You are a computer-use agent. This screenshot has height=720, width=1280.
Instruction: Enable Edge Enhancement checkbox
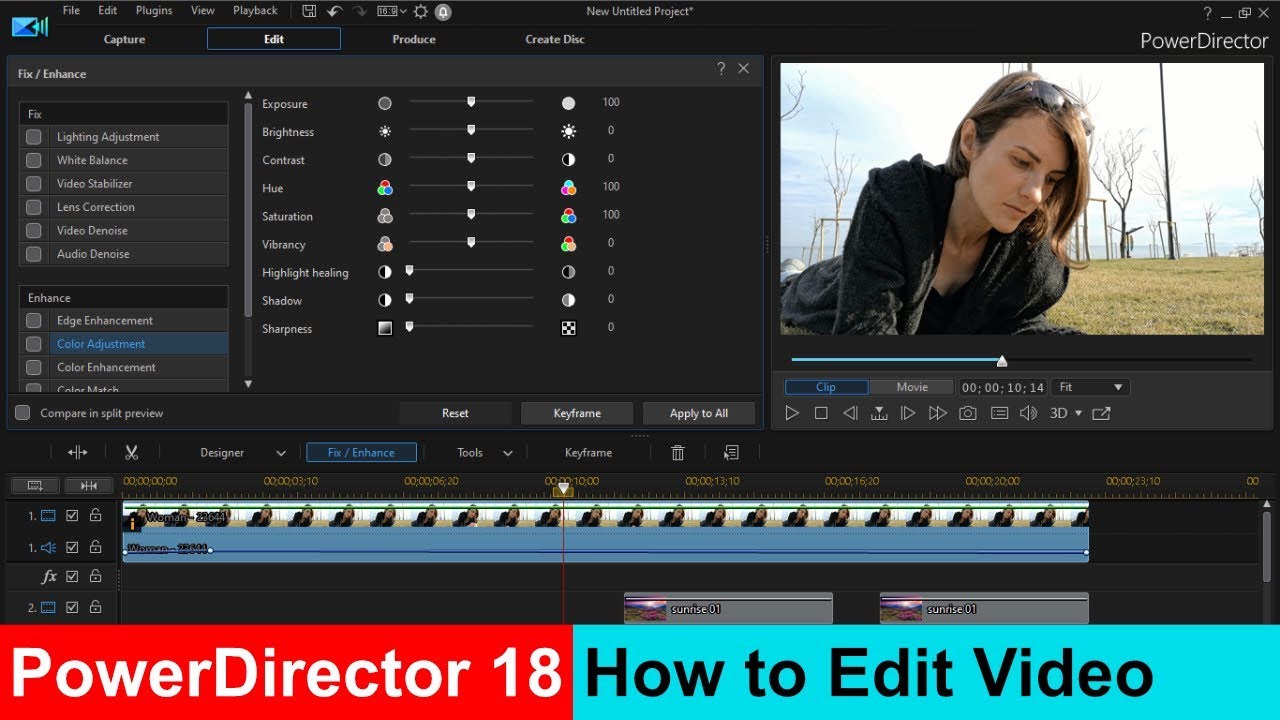tap(34, 321)
